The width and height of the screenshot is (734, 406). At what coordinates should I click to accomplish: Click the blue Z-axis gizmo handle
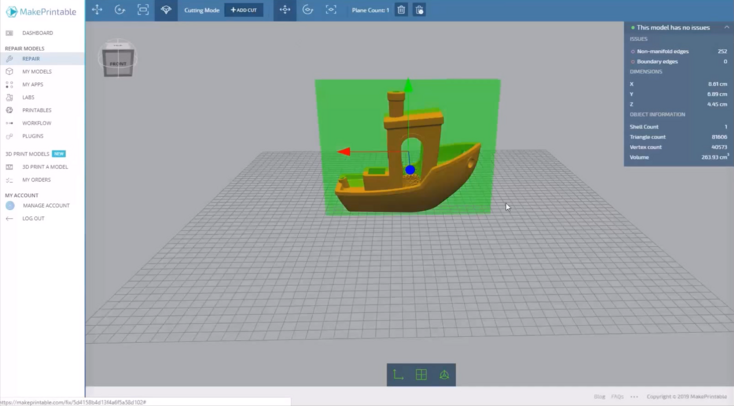(410, 170)
